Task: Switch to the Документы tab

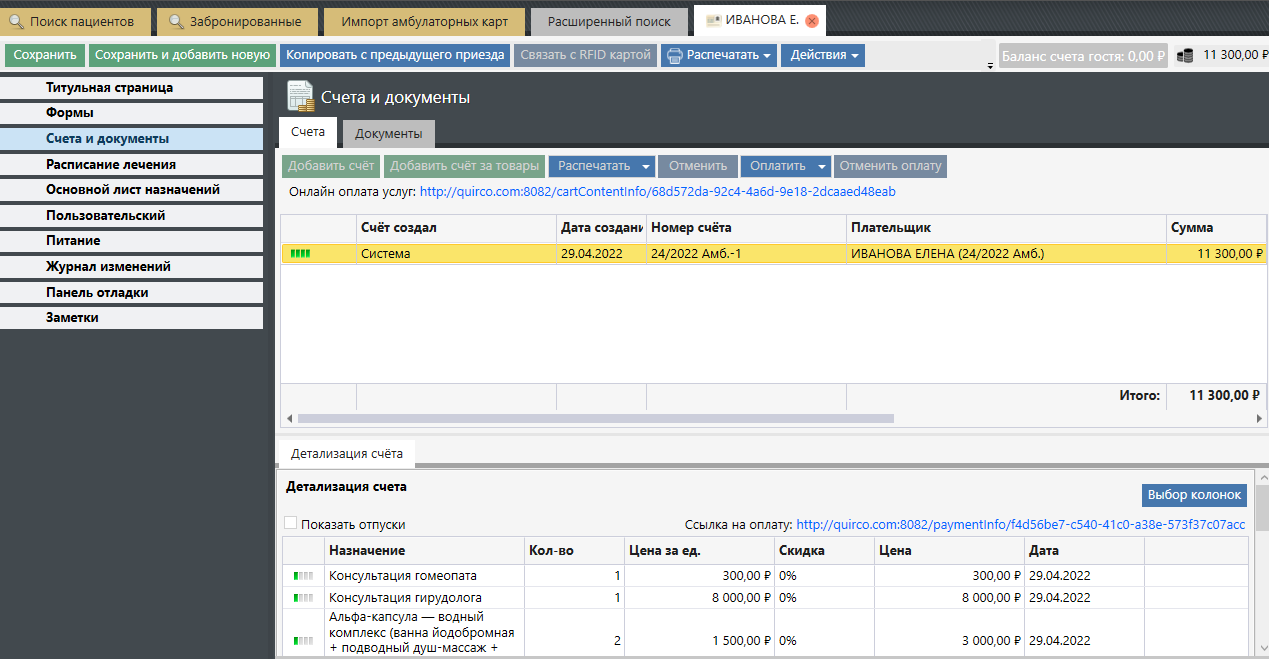Action: pos(388,133)
